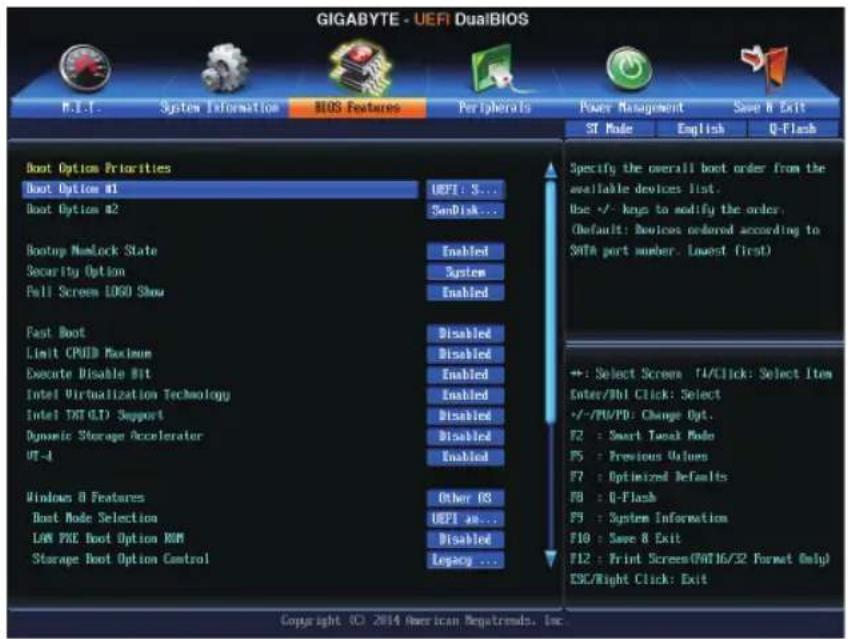Click the scrollbar up arrow
The height and width of the screenshot is (639, 848).
pyautogui.click(x=551, y=170)
